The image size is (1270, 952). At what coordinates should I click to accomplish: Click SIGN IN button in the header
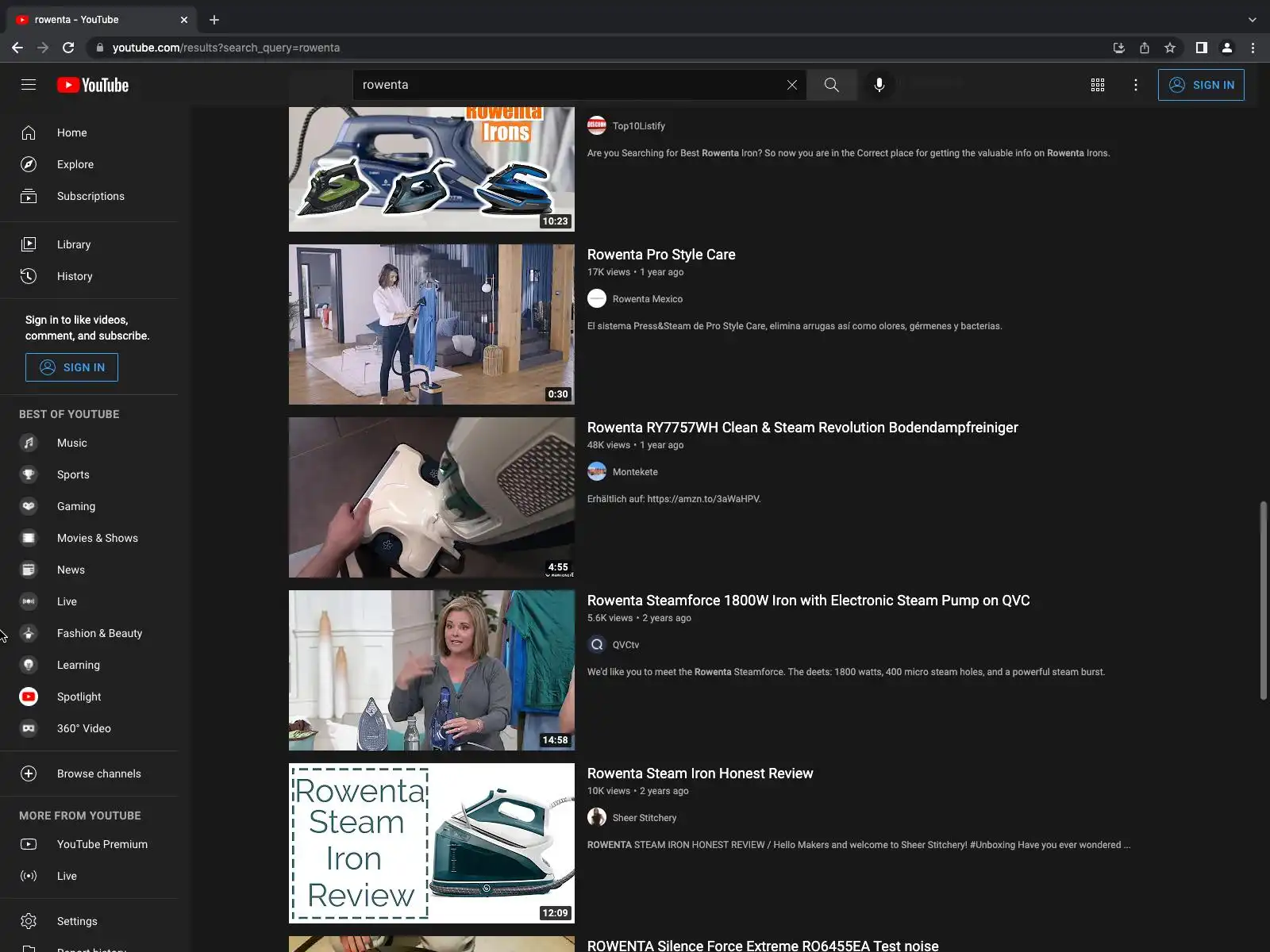pyautogui.click(x=1201, y=85)
